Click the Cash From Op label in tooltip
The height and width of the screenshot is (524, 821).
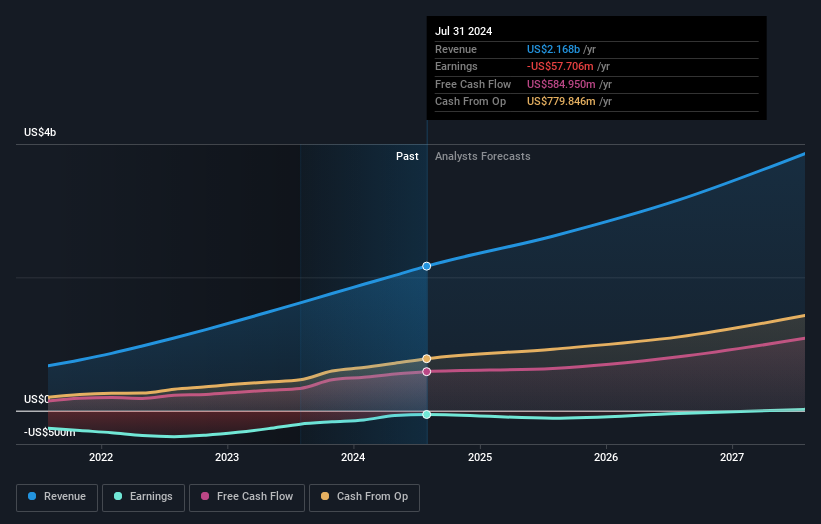tap(470, 102)
